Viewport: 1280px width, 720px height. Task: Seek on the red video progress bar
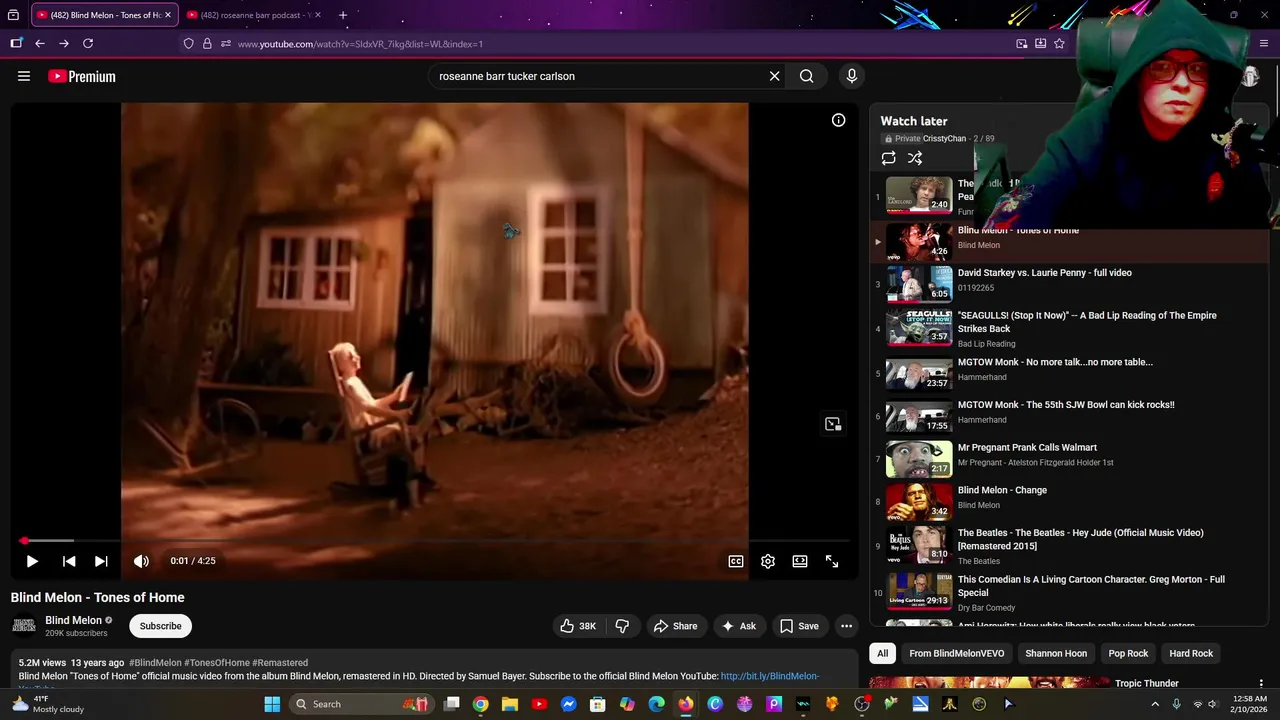coord(435,541)
